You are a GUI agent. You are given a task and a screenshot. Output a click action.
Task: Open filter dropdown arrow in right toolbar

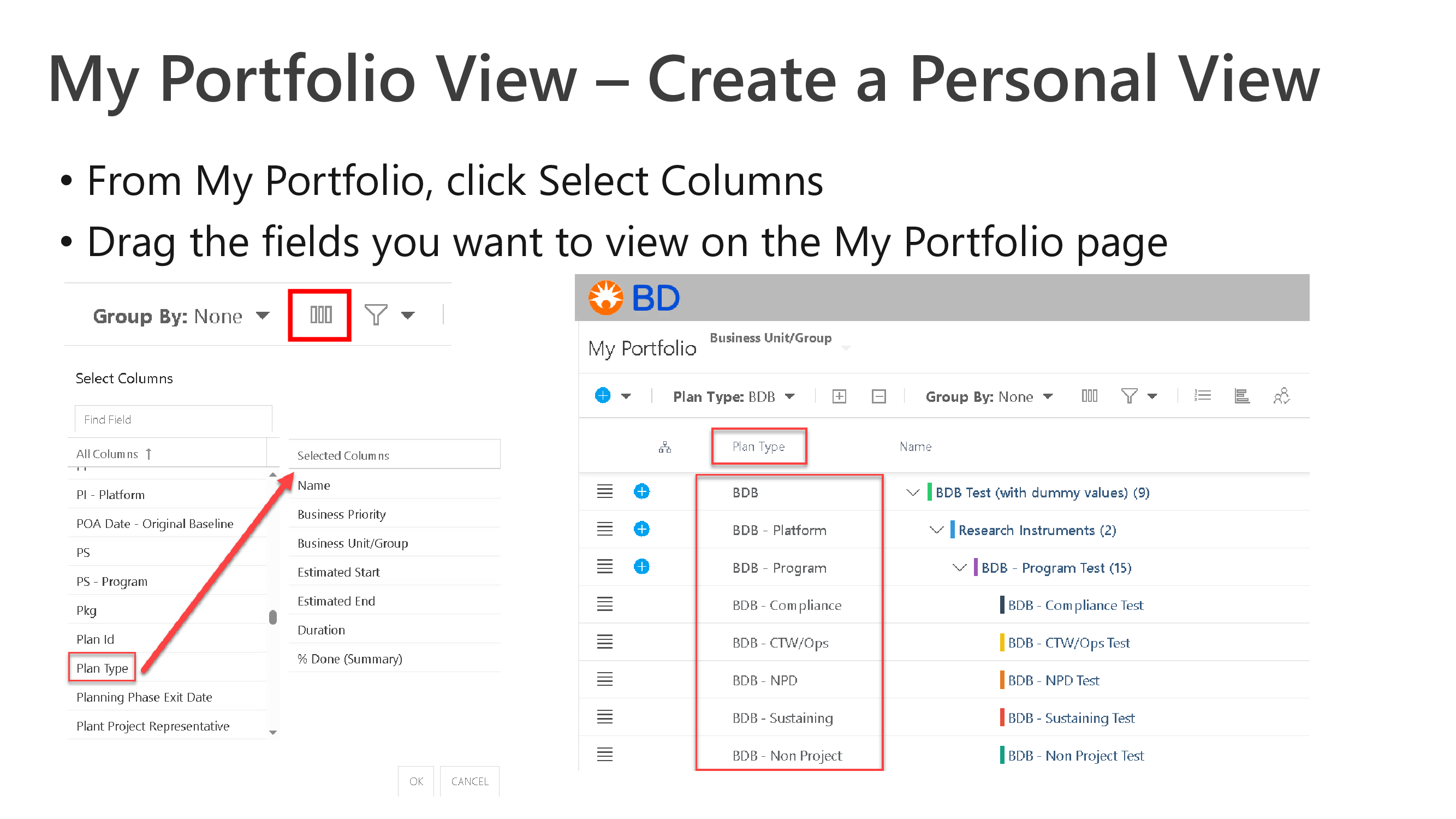[1152, 396]
